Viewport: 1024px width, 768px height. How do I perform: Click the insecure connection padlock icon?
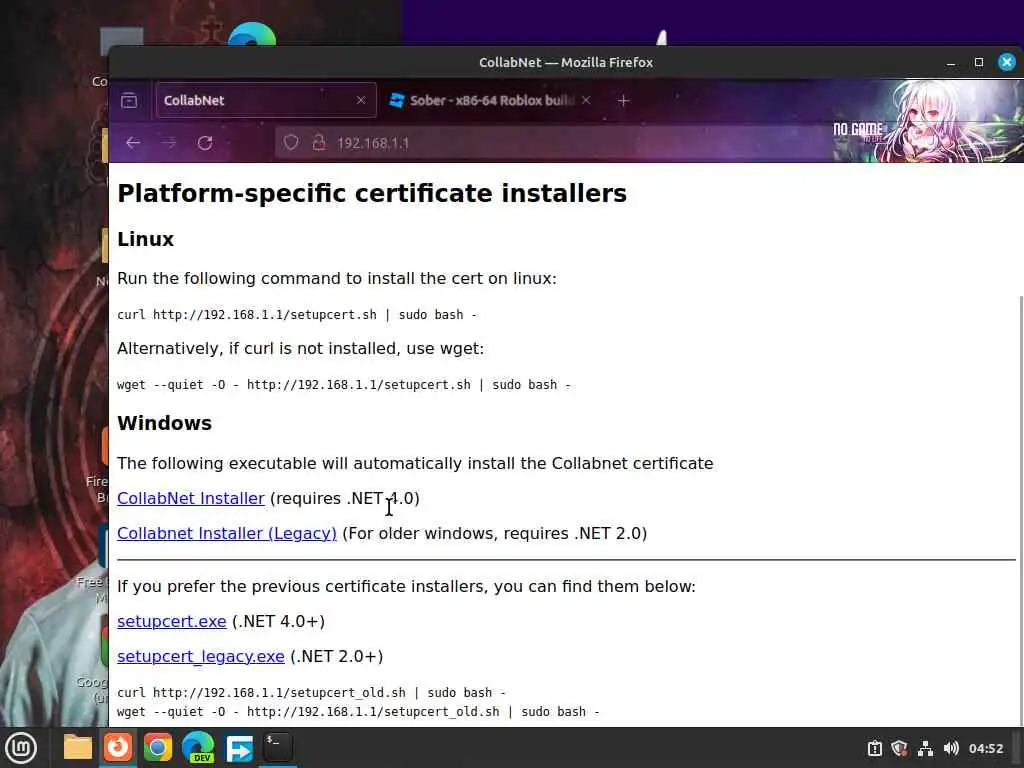(319, 143)
